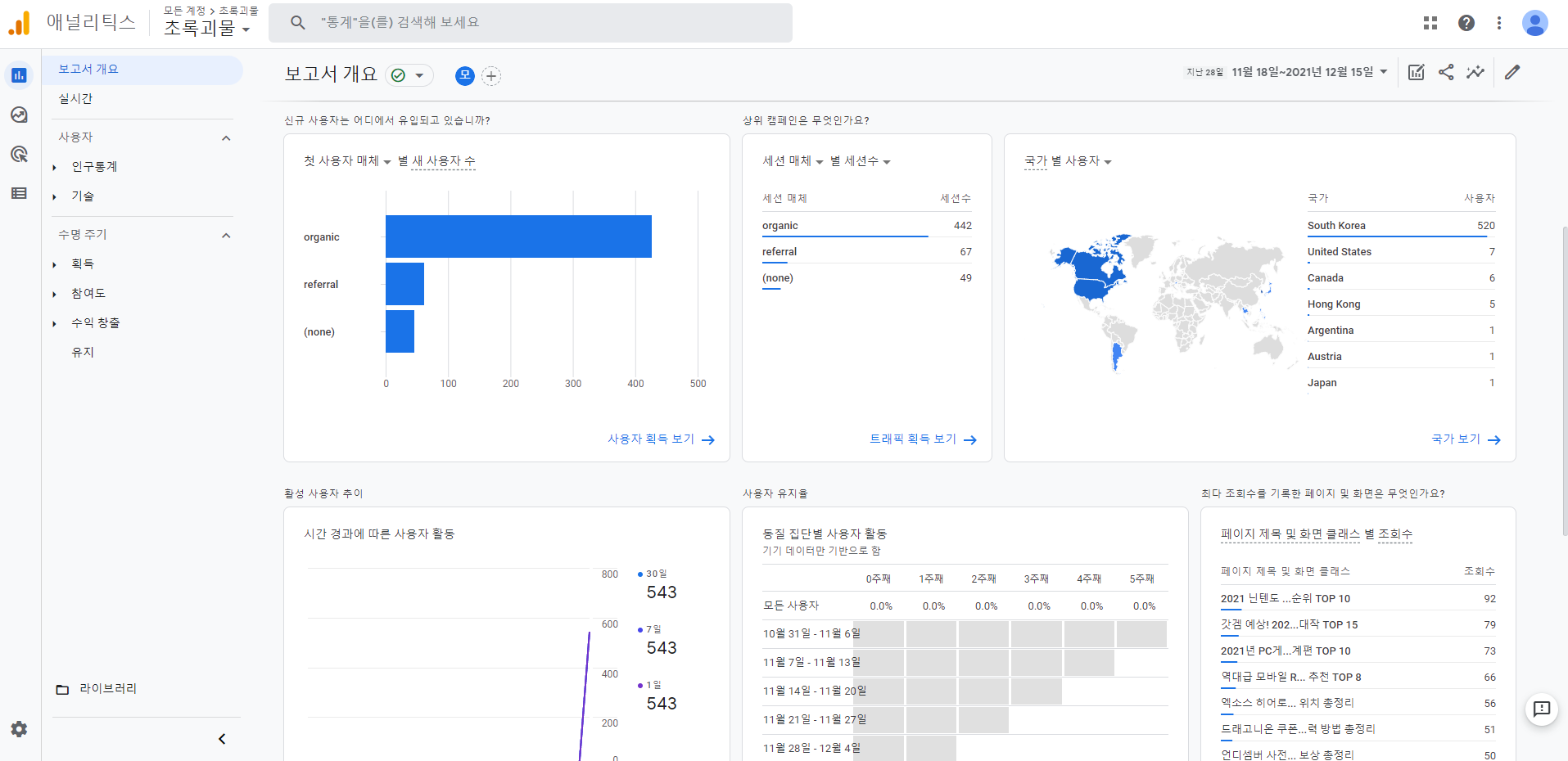Click the share report icon
The height and width of the screenshot is (761, 1568).
click(x=1446, y=72)
